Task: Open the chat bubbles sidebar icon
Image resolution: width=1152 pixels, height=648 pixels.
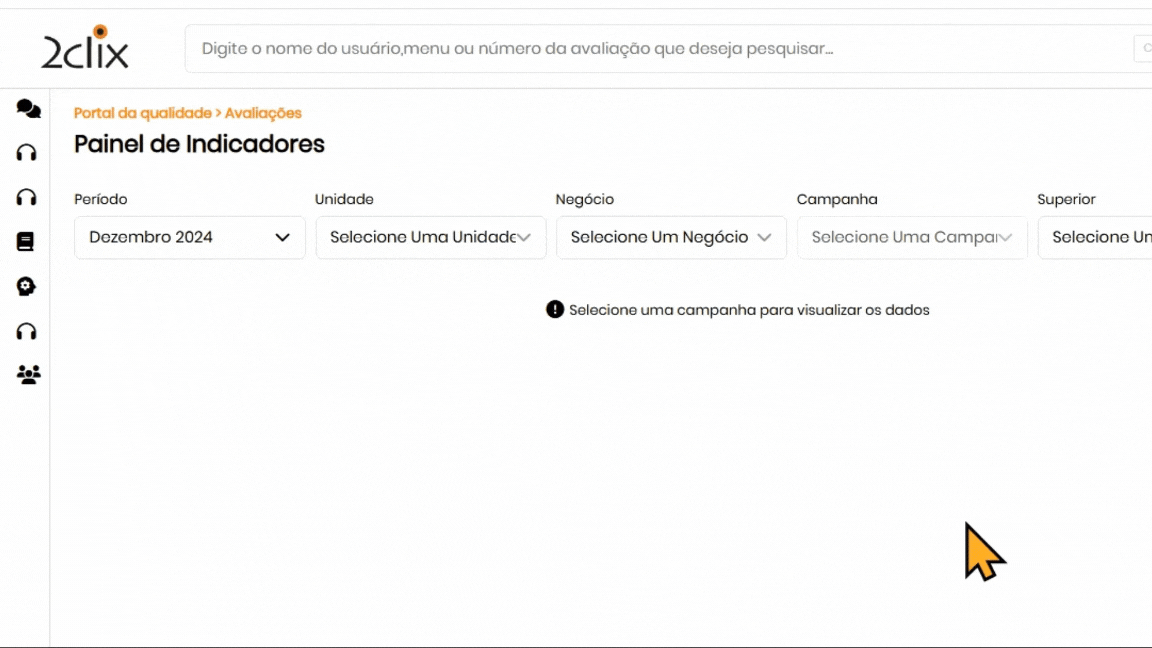Action: click(28, 109)
